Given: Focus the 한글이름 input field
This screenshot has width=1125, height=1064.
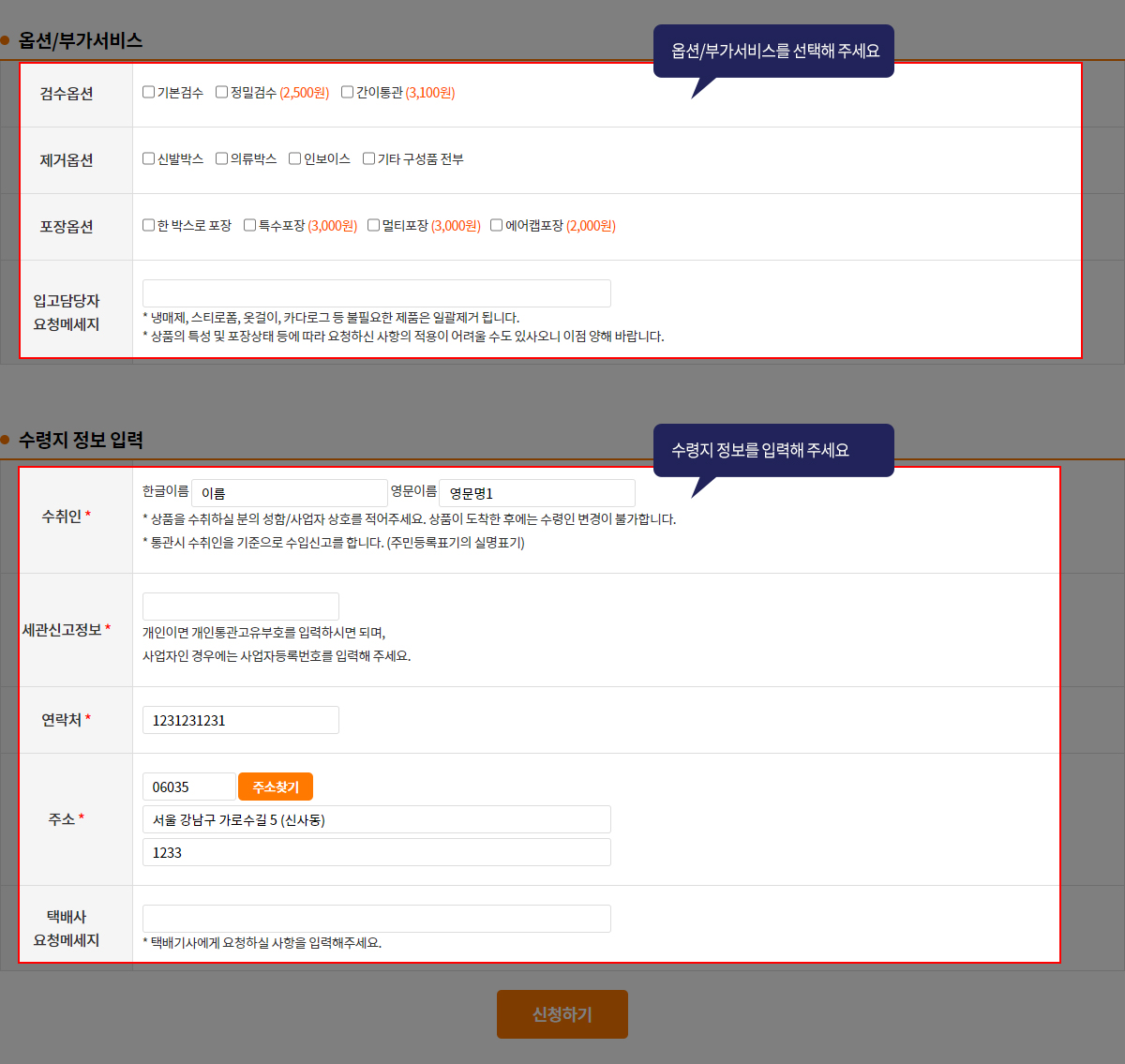Looking at the screenshot, I should [x=289, y=493].
